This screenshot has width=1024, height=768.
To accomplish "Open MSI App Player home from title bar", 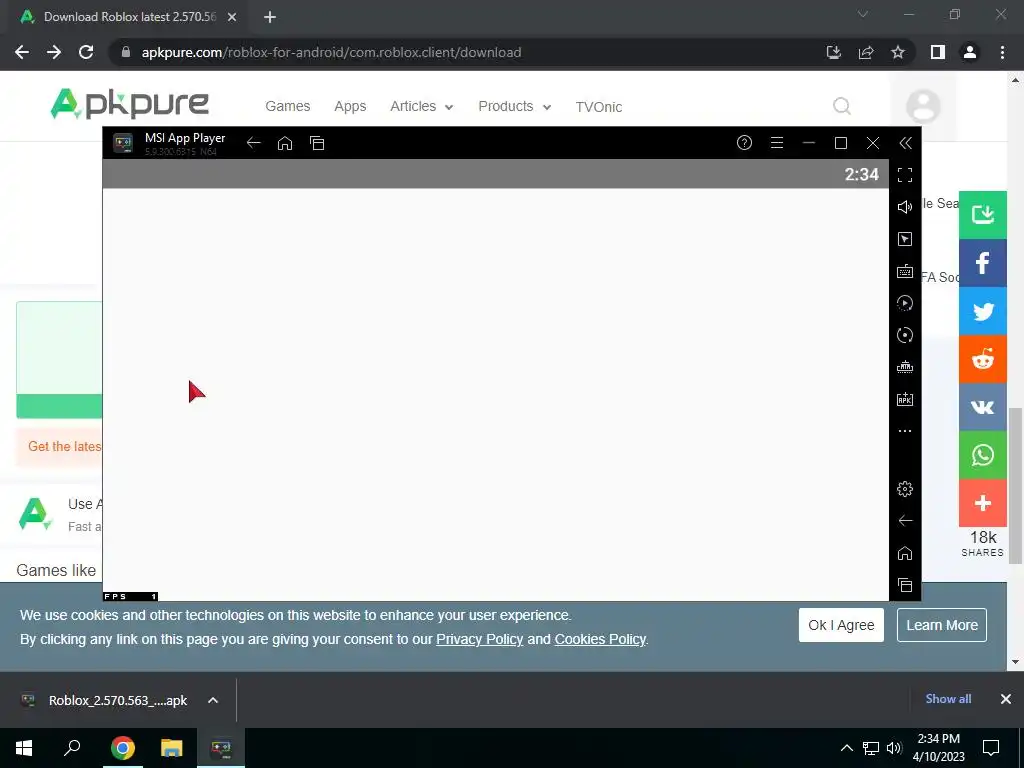I will (x=285, y=143).
